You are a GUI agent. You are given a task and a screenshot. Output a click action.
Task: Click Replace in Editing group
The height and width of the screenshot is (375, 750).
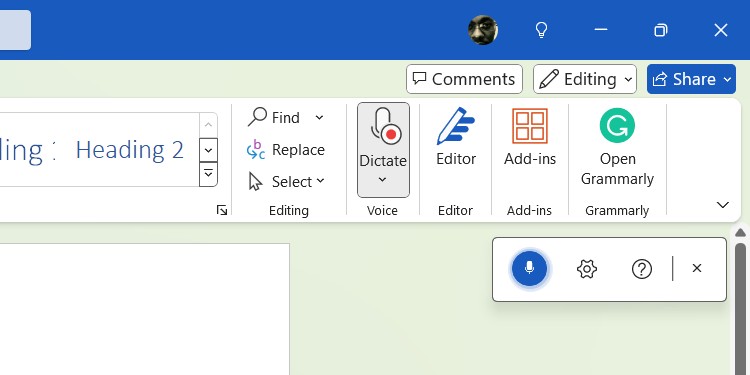tap(286, 150)
